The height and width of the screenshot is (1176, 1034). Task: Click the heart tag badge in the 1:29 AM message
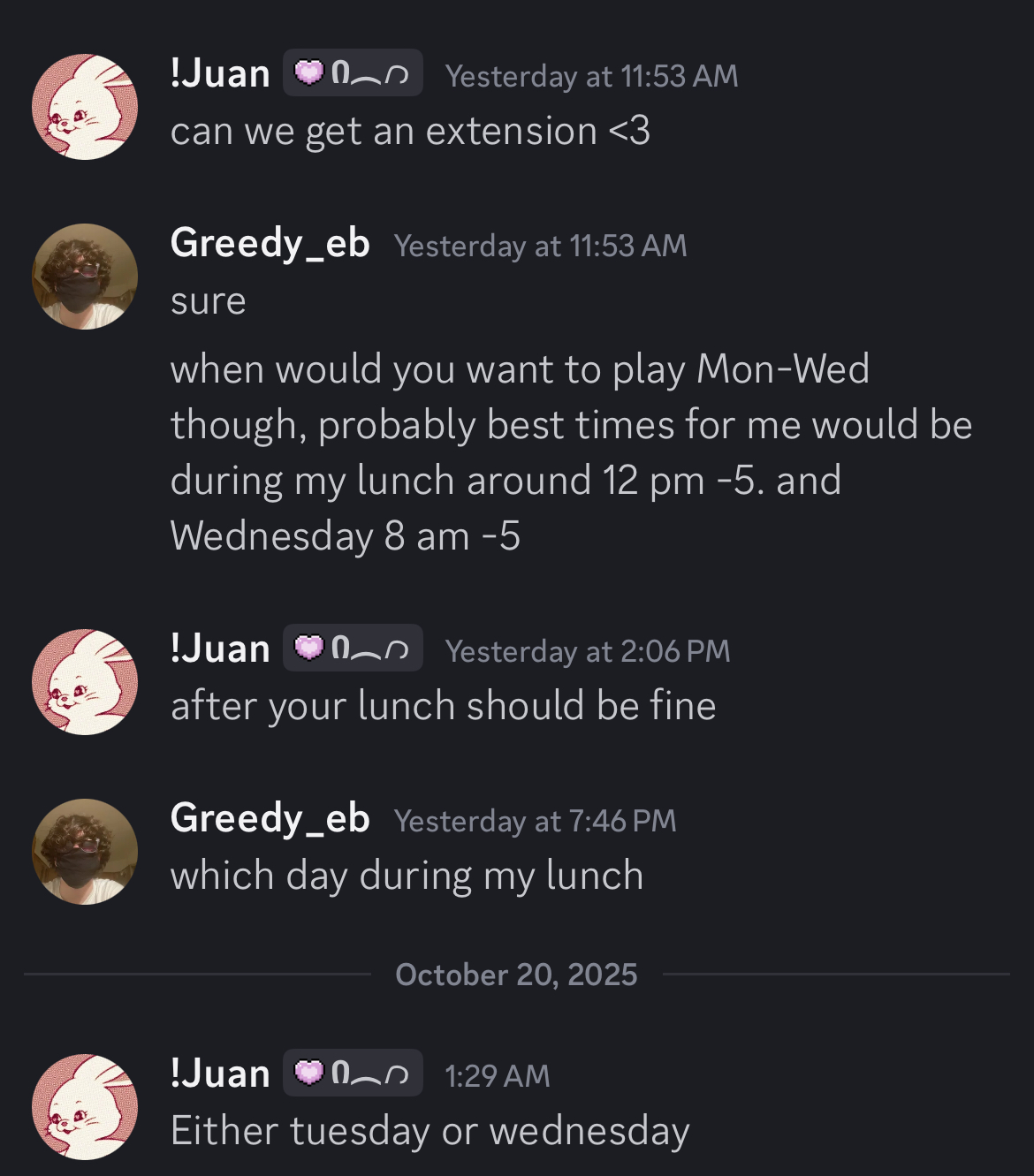point(353,1074)
